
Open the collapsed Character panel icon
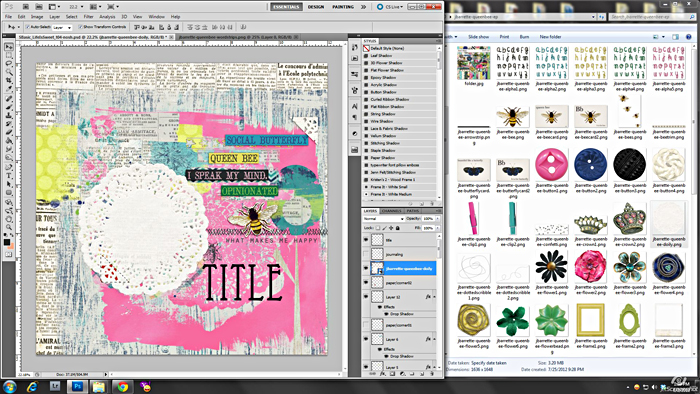355,106
